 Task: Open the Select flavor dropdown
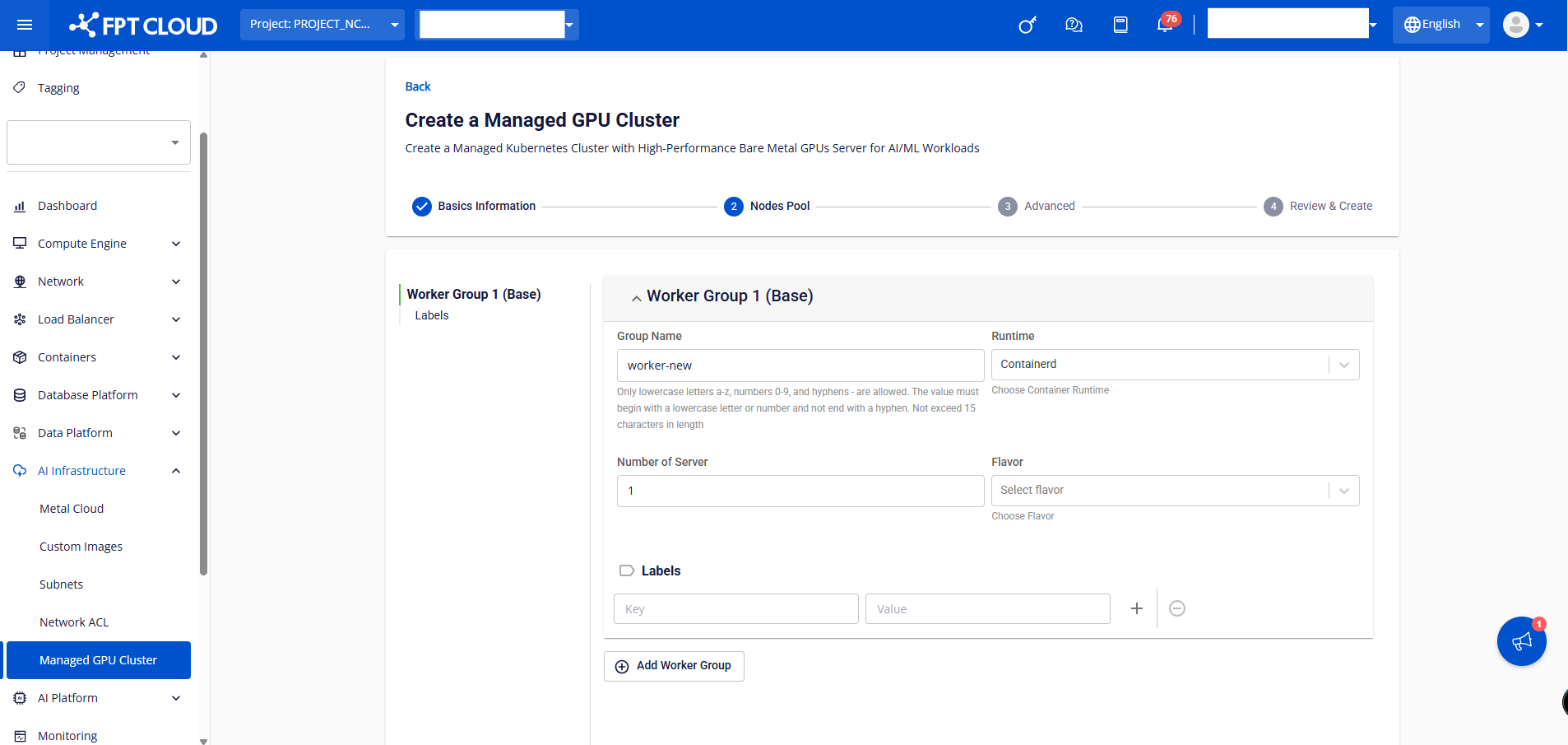point(1174,491)
